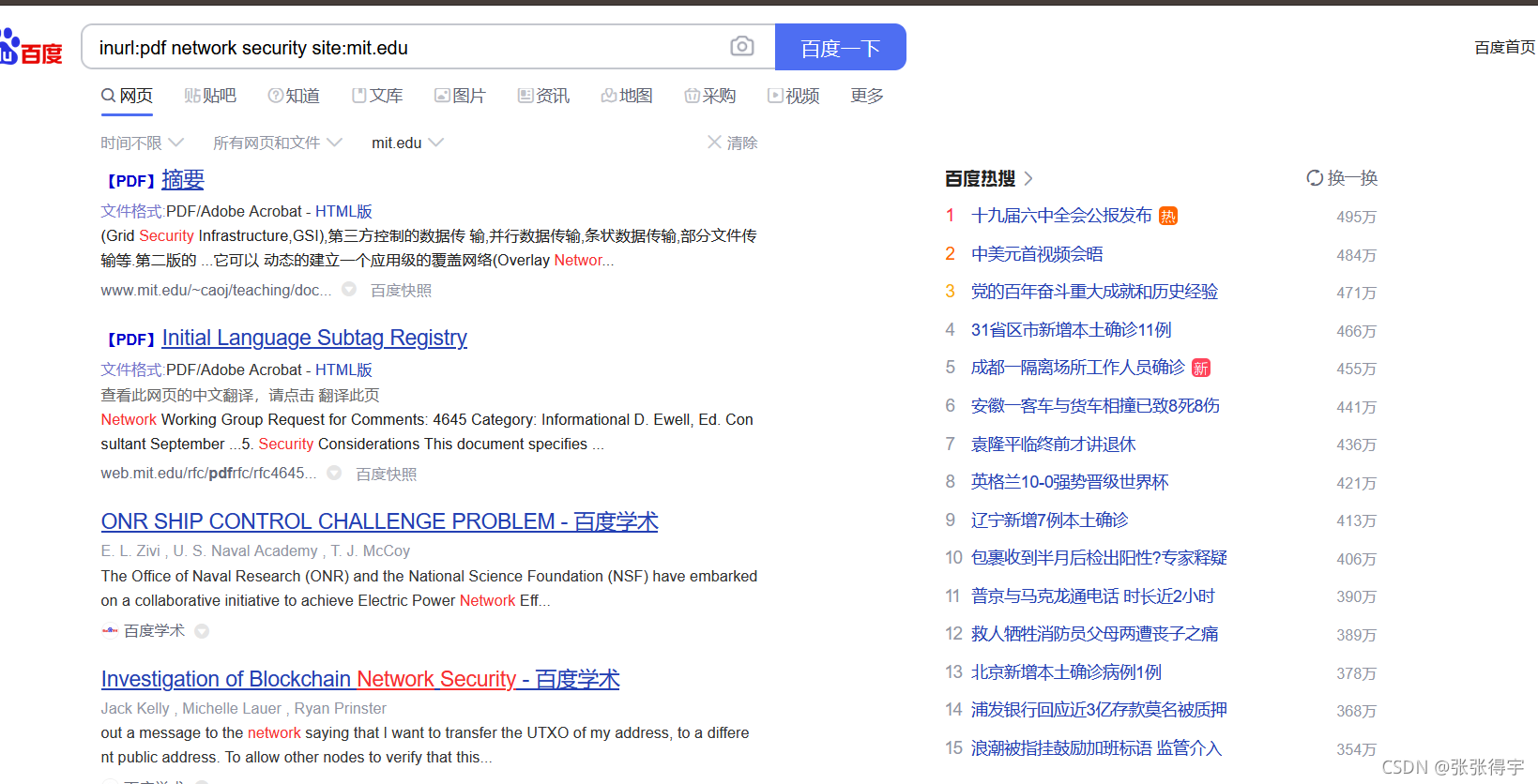1538x784 pixels.
Task: Open hot search 辽宁新增7例本土确诊
Action: pyautogui.click(x=1049, y=520)
